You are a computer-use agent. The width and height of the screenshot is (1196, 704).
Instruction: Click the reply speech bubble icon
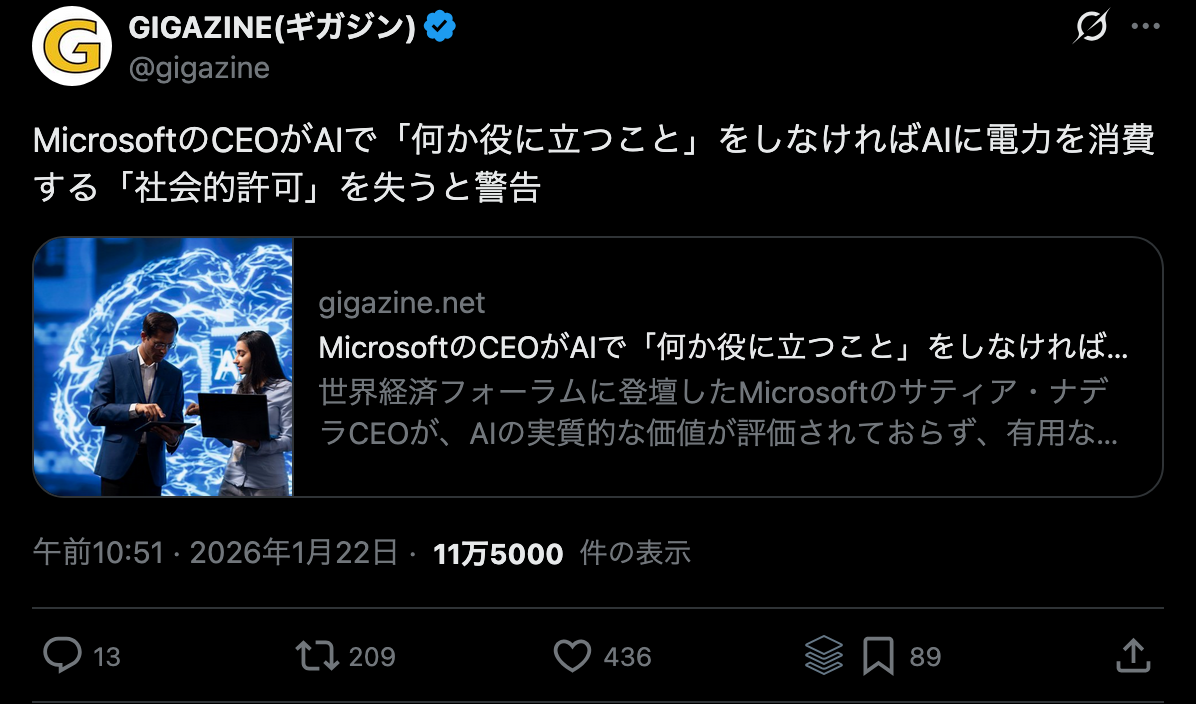coord(63,656)
